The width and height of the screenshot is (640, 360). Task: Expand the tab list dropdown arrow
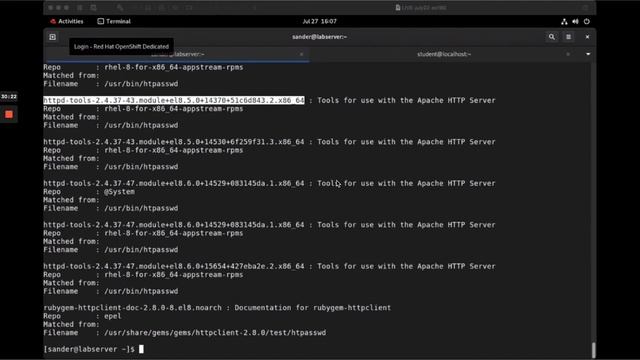(x=588, y=54)
